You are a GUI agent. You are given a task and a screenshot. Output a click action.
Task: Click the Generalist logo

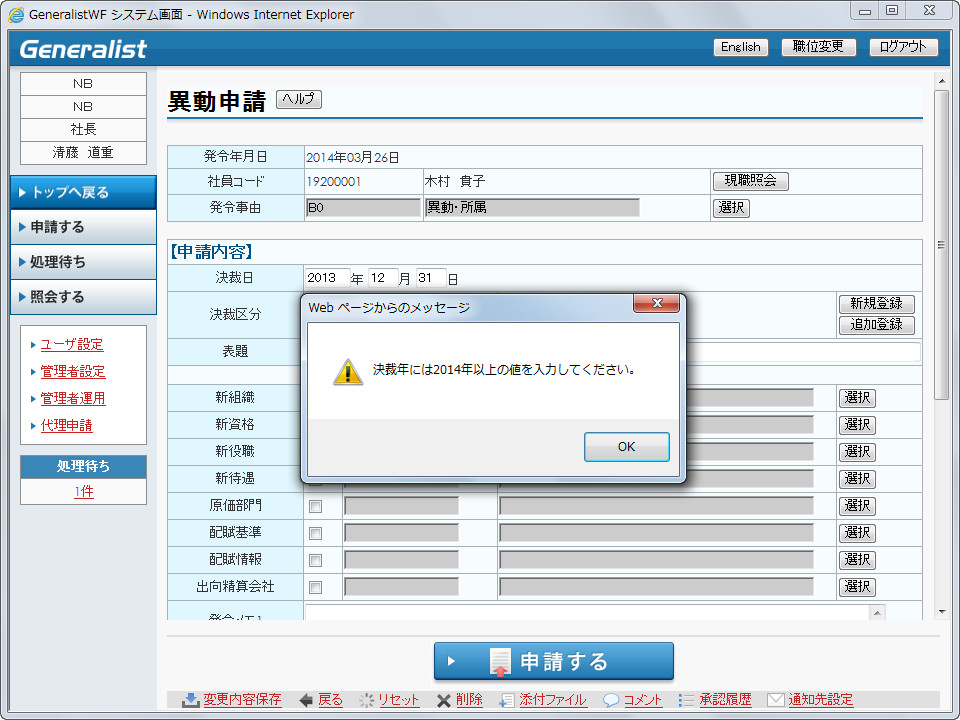(x=83, y=48)
